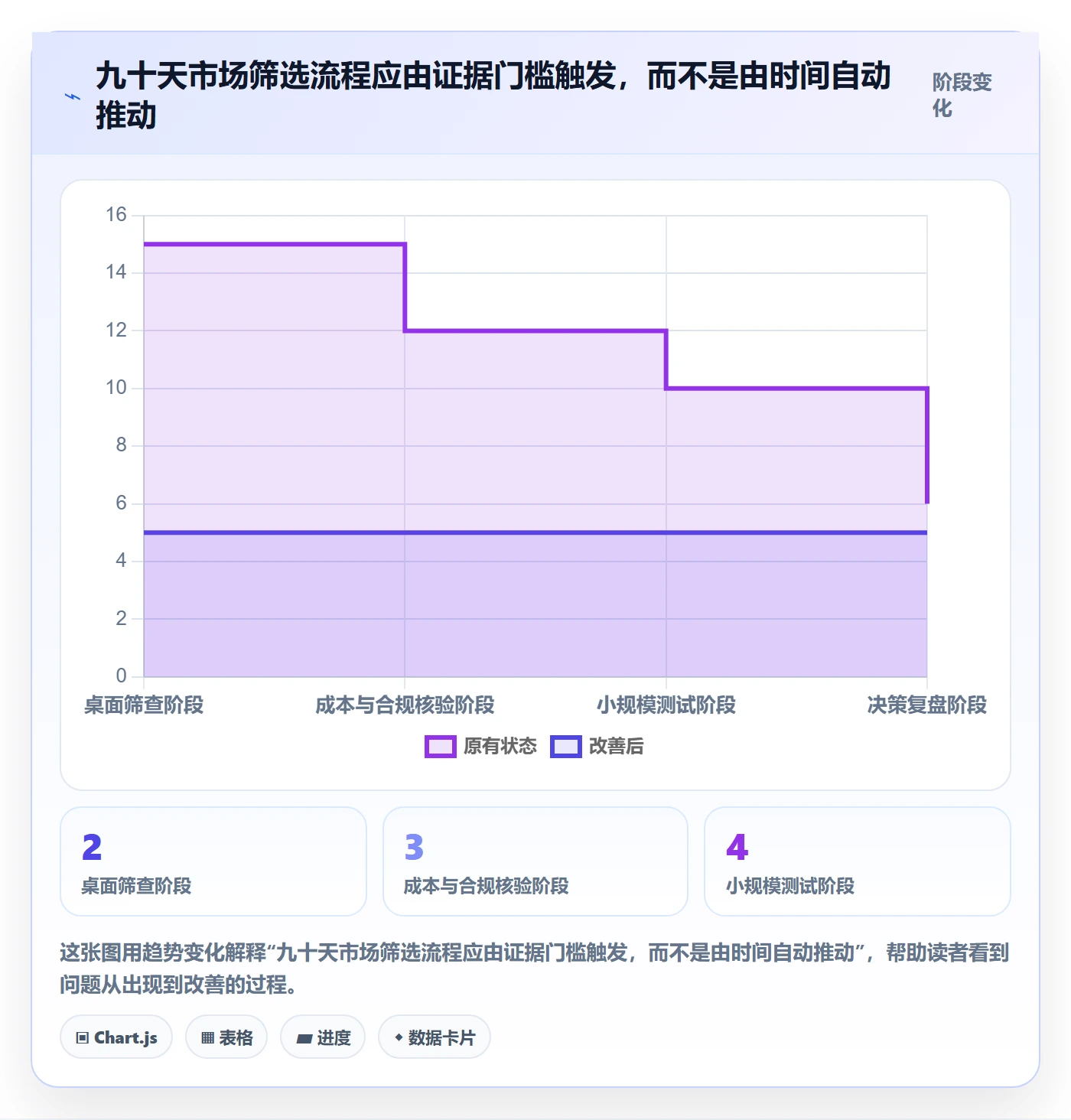Click the y-axis value 10
The width and height of the screenshot is (1071, 1120).
116,388
